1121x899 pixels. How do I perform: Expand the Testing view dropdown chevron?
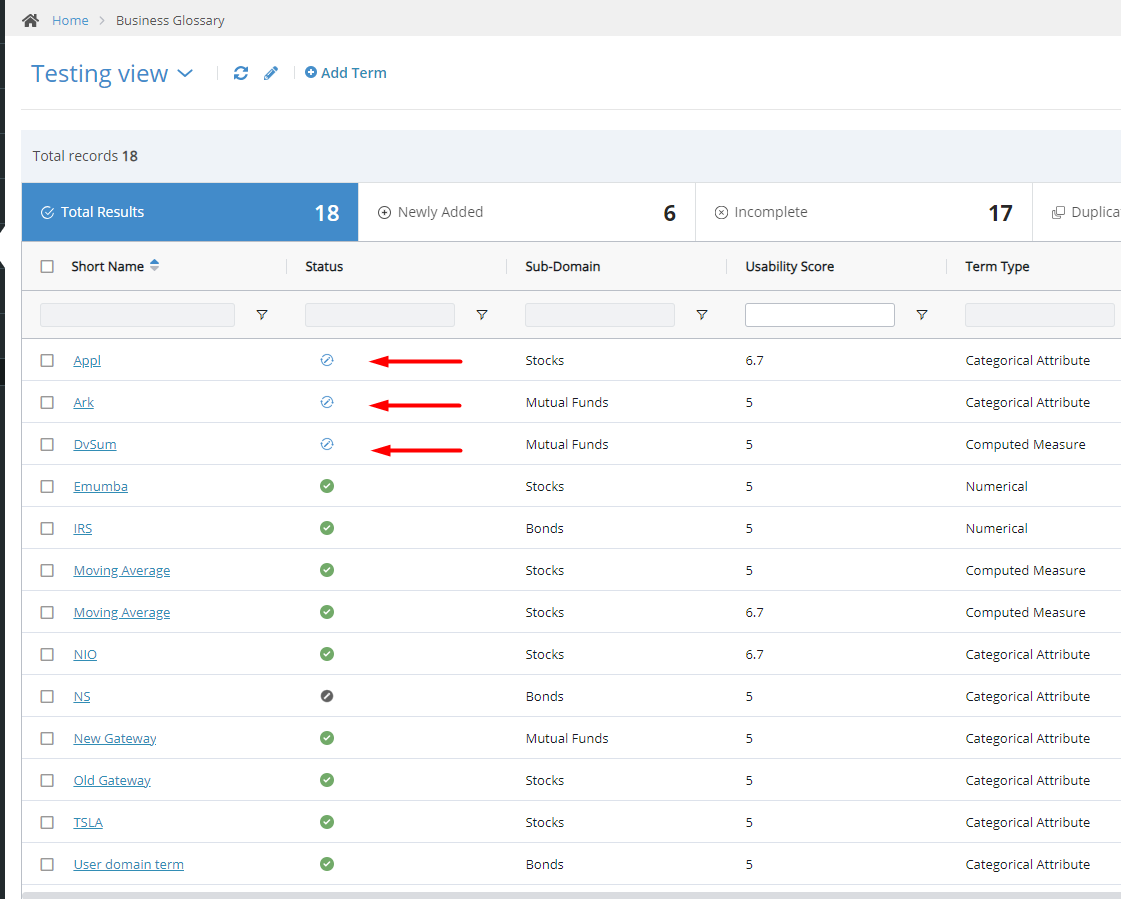(x=185, y=74)
